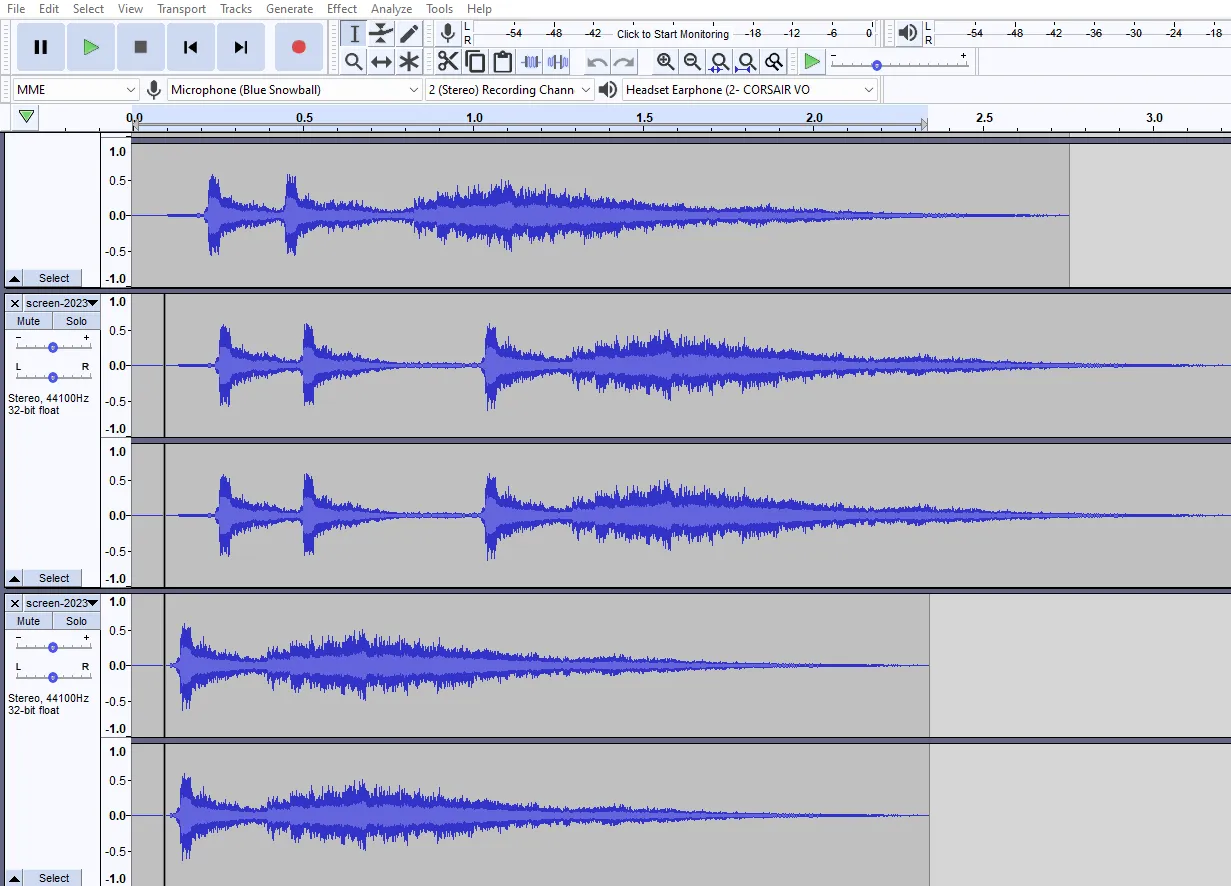Silence the audio selection
Image resolution: width=1231 pixels, height=886 pixels.
tap(557, 61)
